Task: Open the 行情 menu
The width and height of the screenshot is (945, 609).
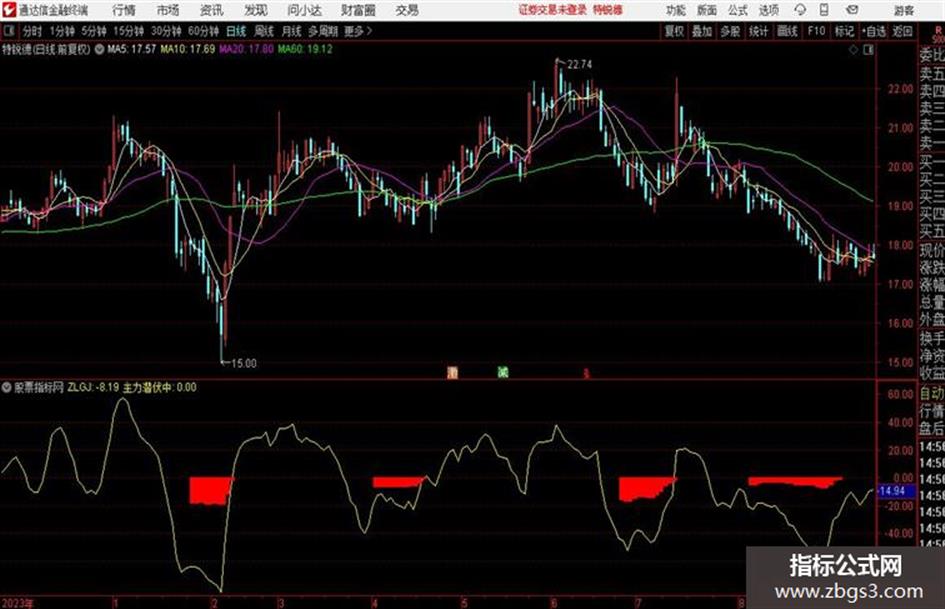Action: coord(124,10)
